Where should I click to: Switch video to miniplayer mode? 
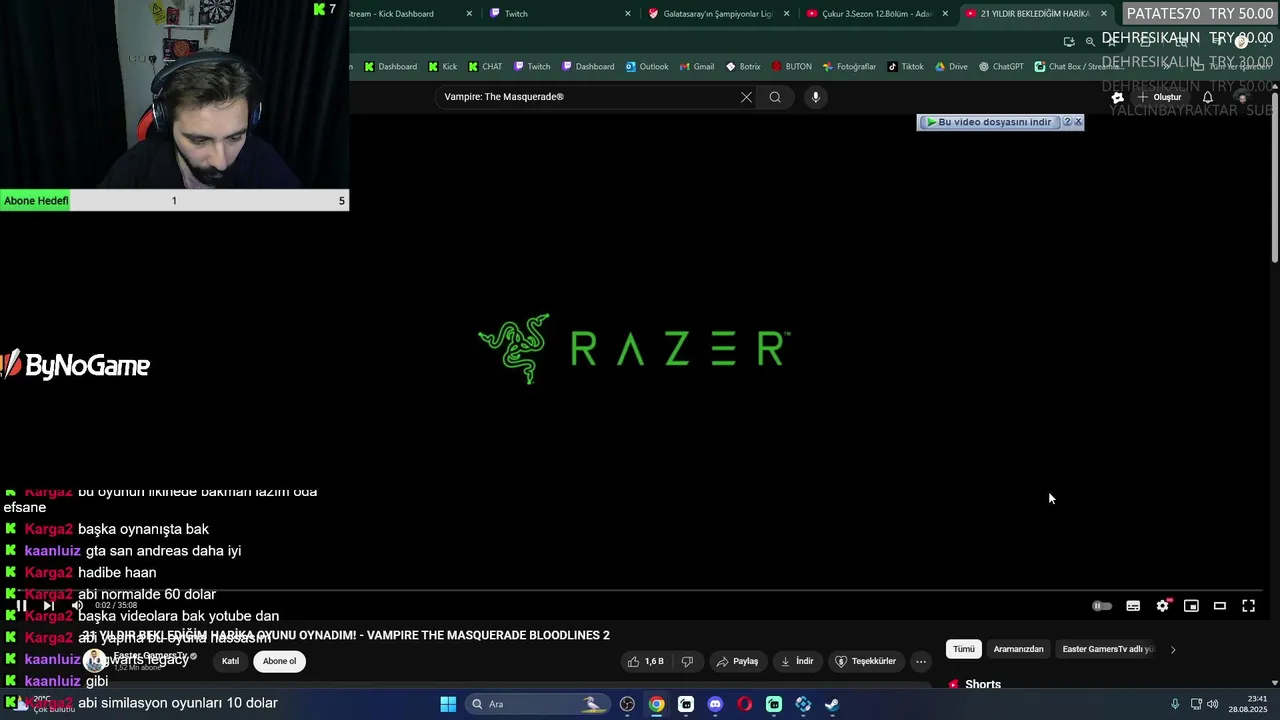1191,606
